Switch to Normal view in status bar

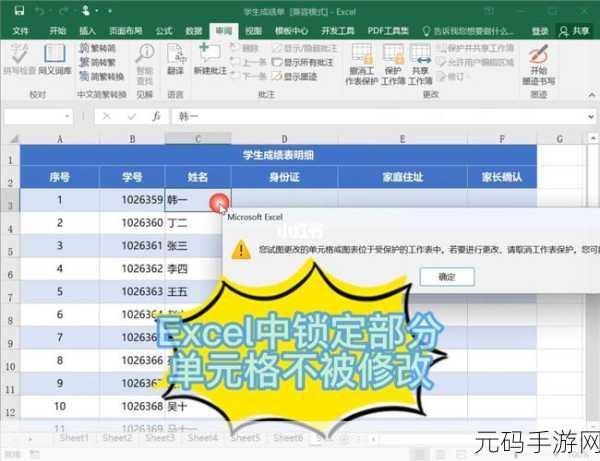(x=419, y=454)
